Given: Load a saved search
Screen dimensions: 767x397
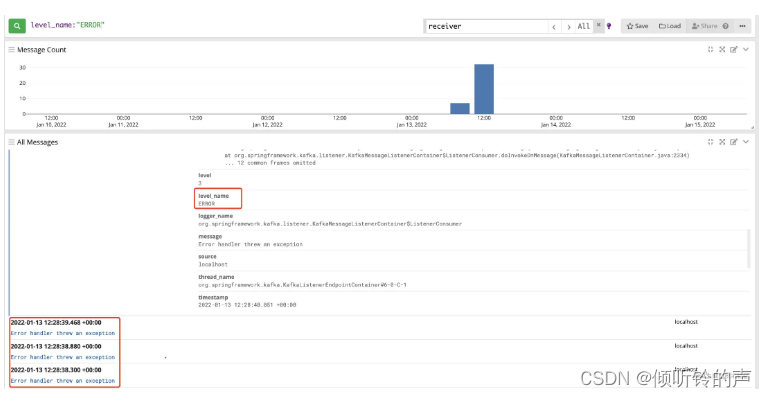Looking at the screenshot, I should (x=670, y=26).
